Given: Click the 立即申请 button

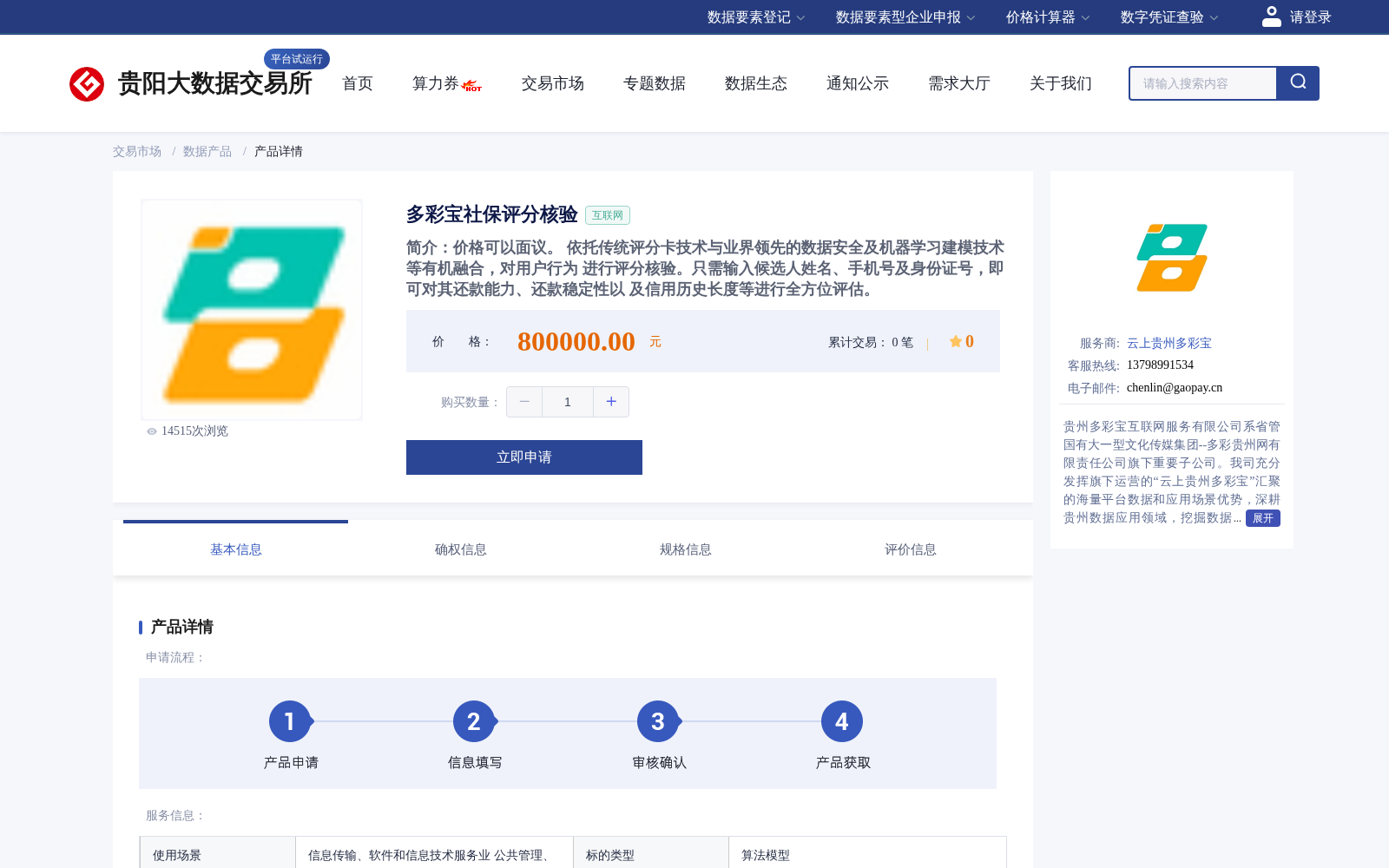Looking at the screenshot, I should (524, 457).
